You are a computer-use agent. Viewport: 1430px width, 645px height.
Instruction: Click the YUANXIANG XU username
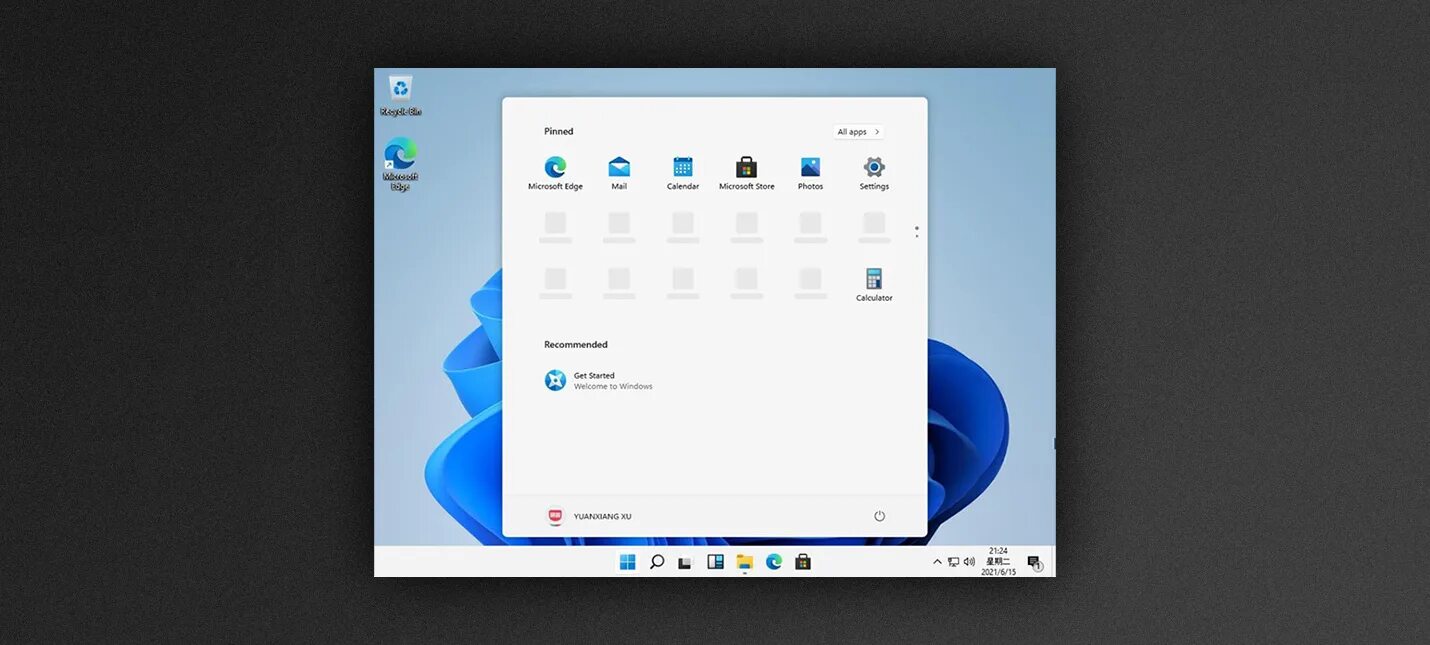click(602, 517)
